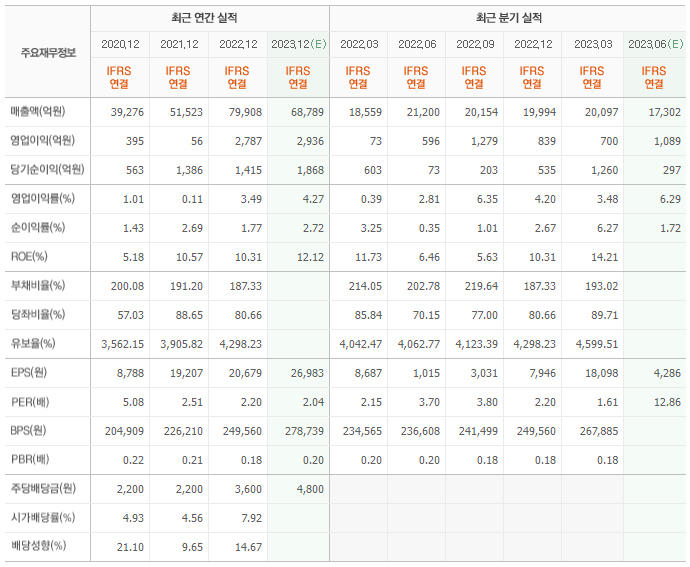The width and height of the screenshot is (690, 567).
Task: Click sales value 79,908
Action: pos(245,112)
